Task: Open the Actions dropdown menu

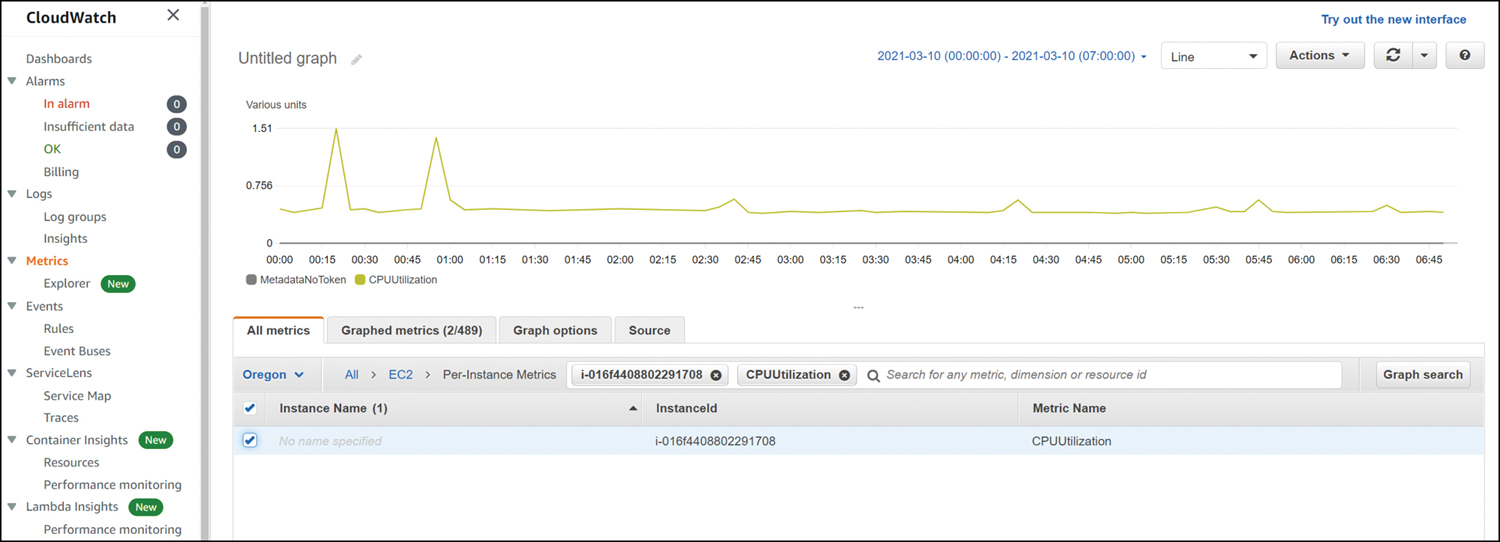Action: 1319,56
